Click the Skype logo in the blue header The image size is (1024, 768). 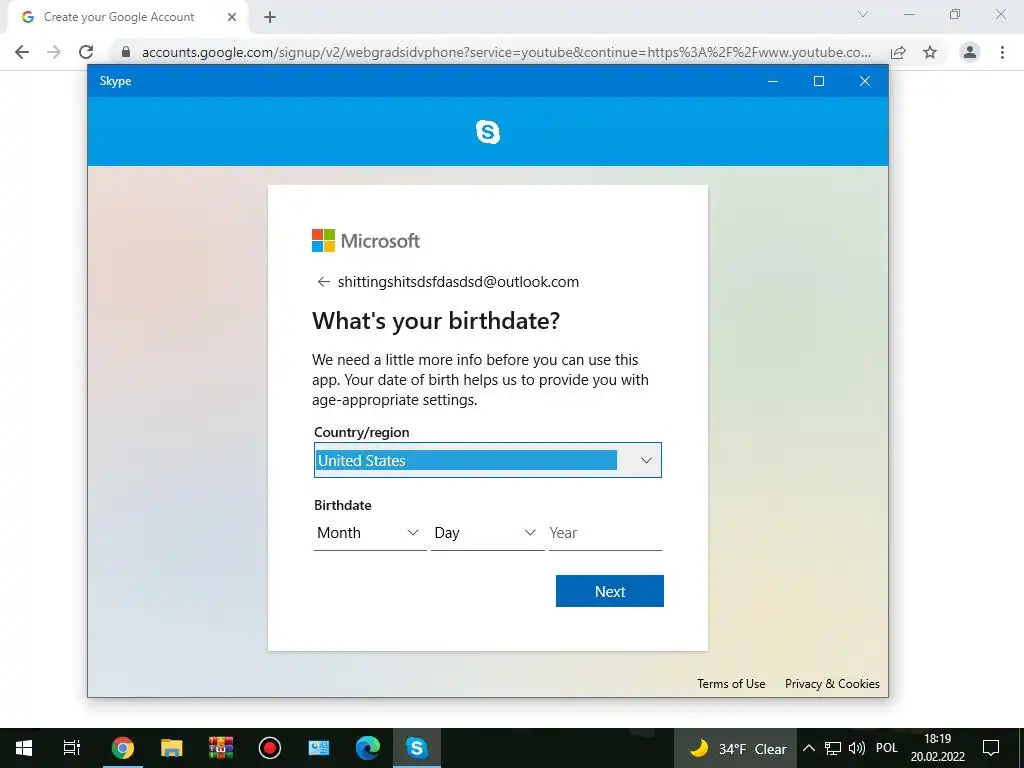[x=488, y=132]
